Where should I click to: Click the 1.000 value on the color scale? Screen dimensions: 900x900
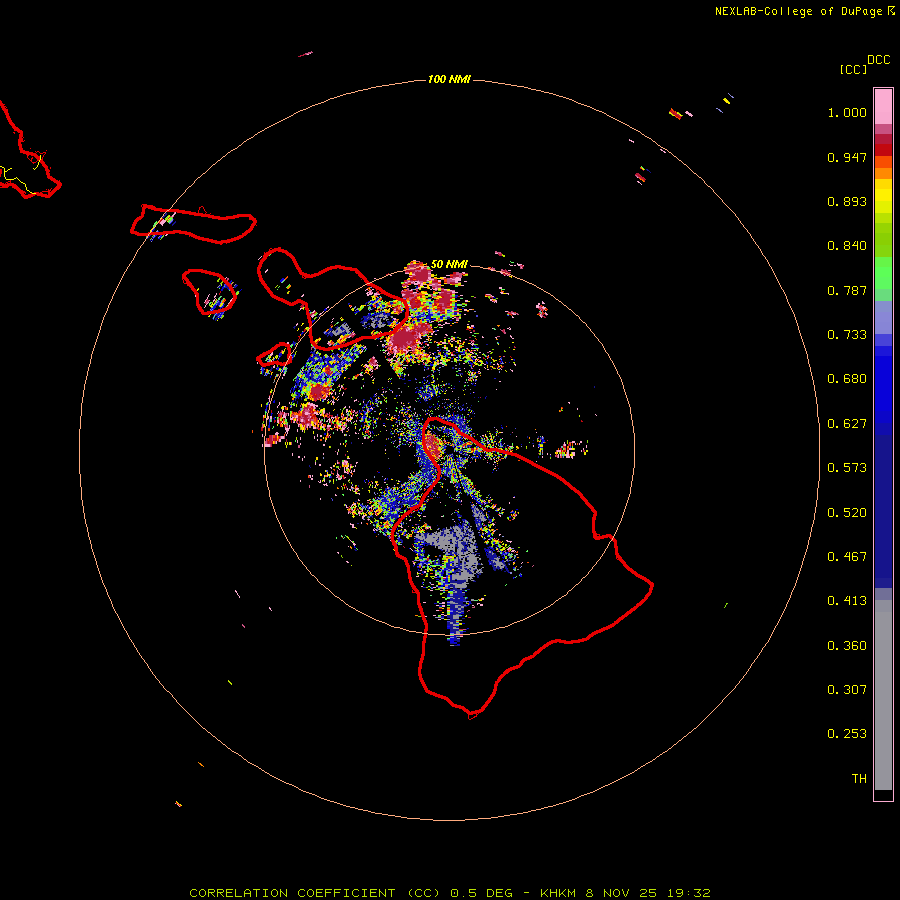847,112
